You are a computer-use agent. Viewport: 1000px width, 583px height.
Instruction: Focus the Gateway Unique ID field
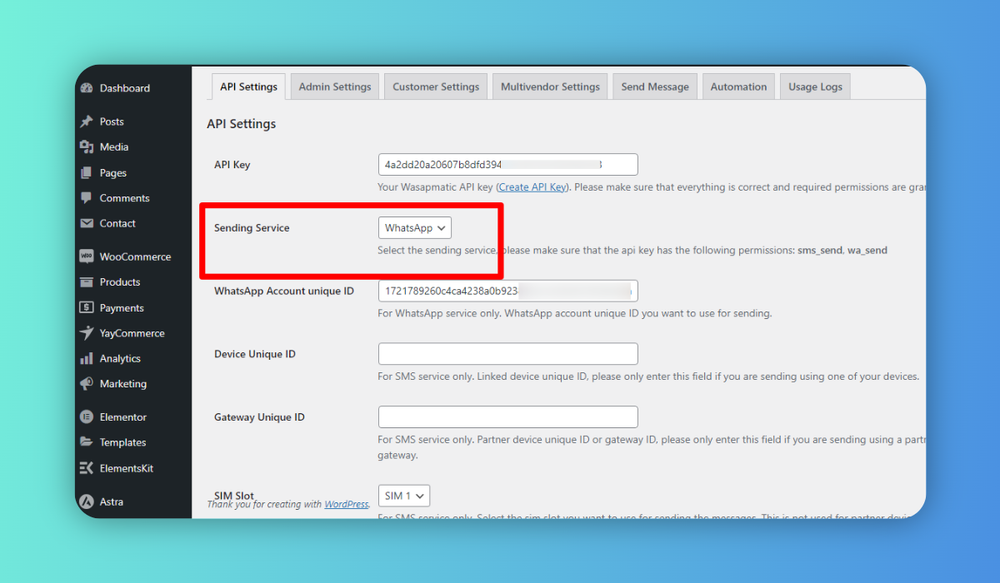[x=508, y=417]
